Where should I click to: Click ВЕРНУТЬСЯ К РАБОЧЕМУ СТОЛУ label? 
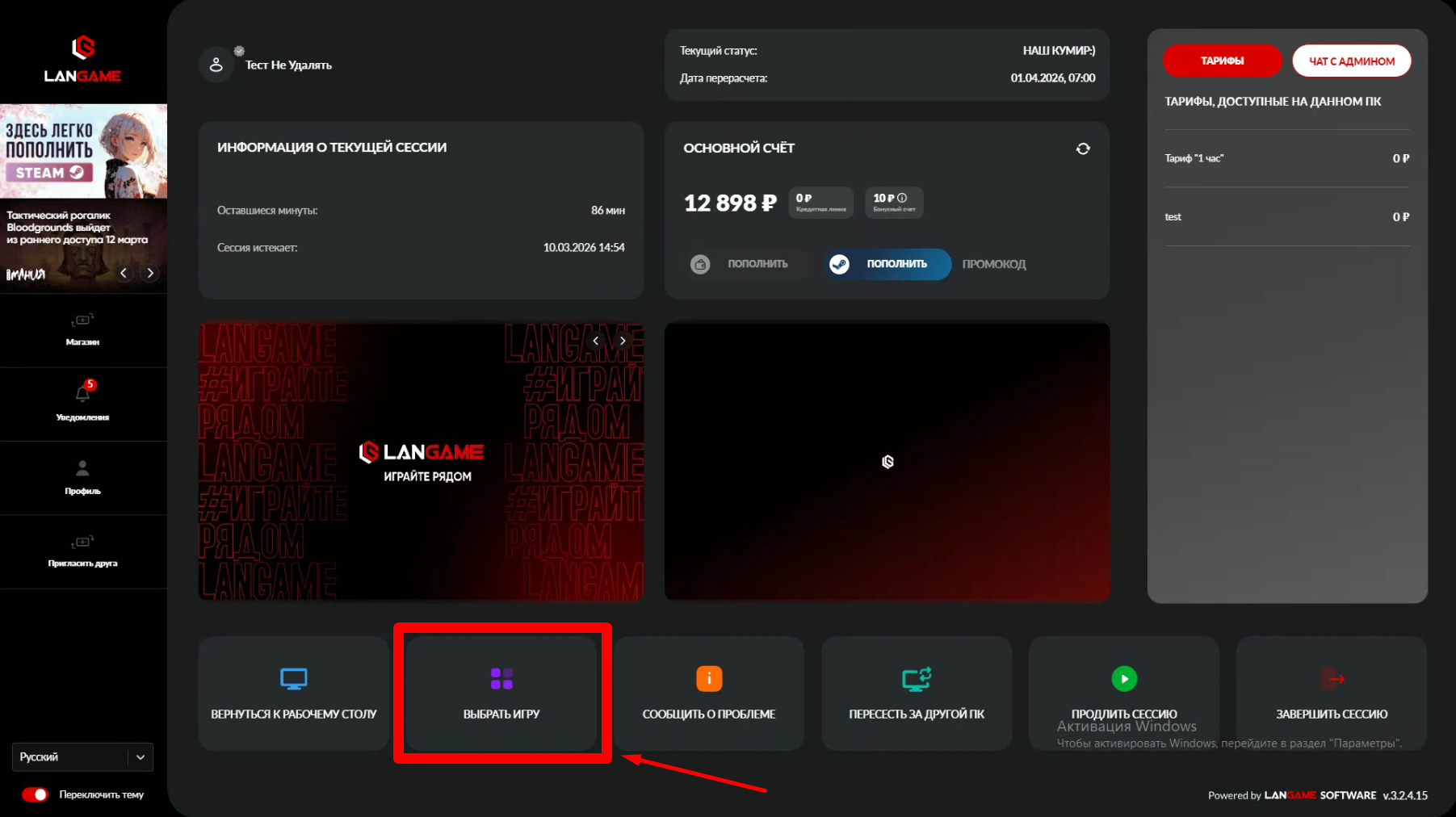(x=294, y=714)
